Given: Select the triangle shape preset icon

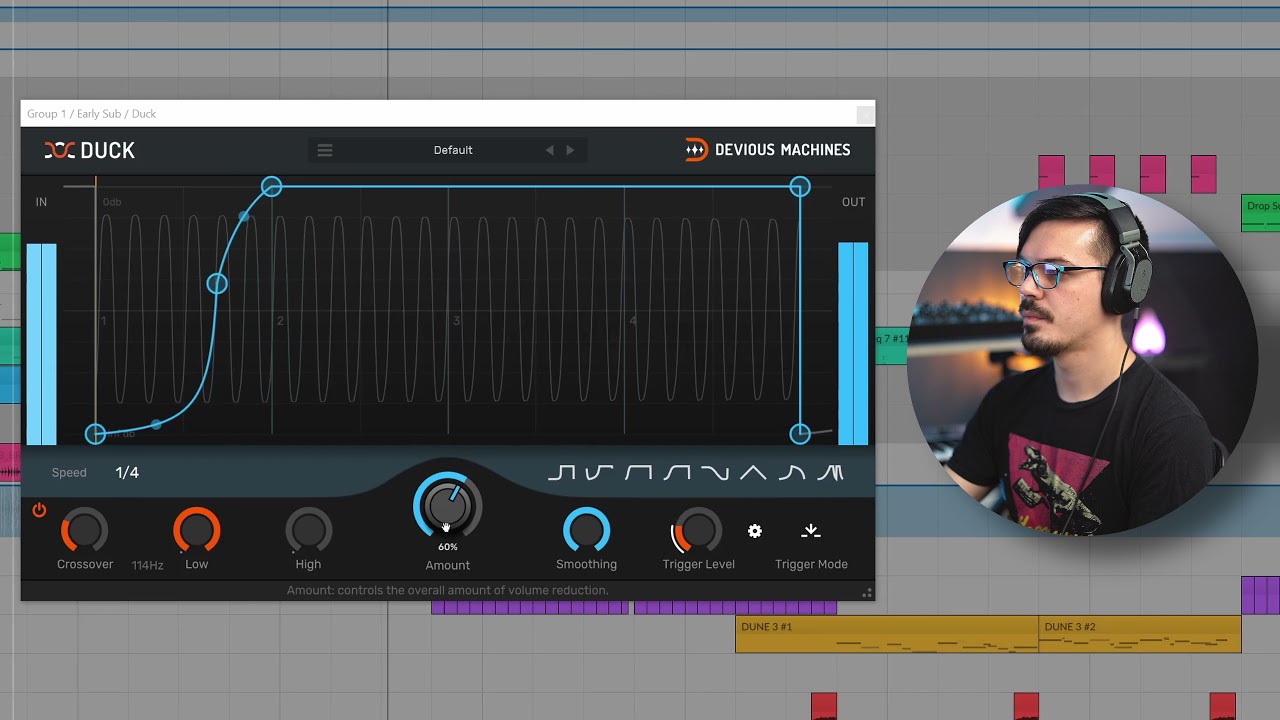Looking at the screenshot, I should pyautogui.click(x=753, y=473).
